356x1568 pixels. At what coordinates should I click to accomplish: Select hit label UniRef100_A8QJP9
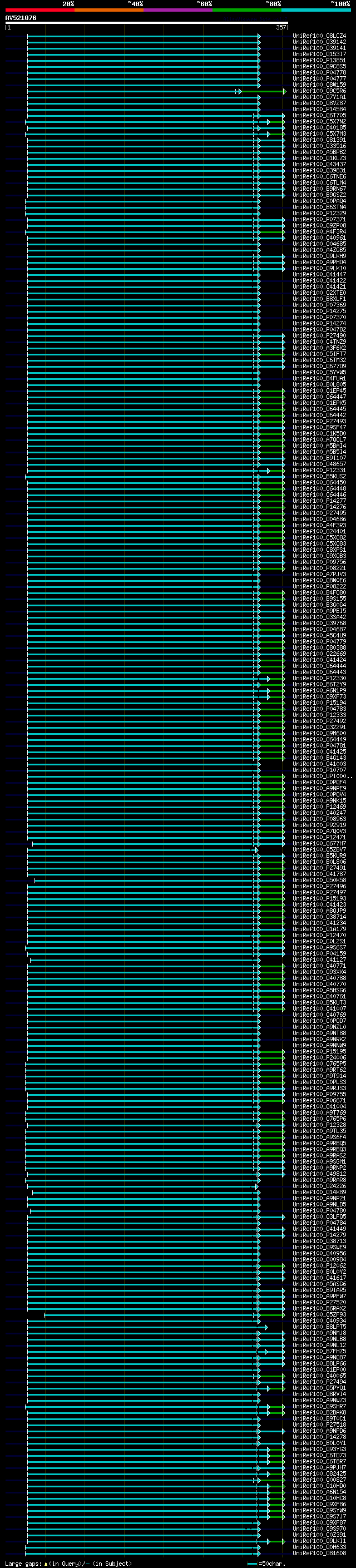[319, 911]
